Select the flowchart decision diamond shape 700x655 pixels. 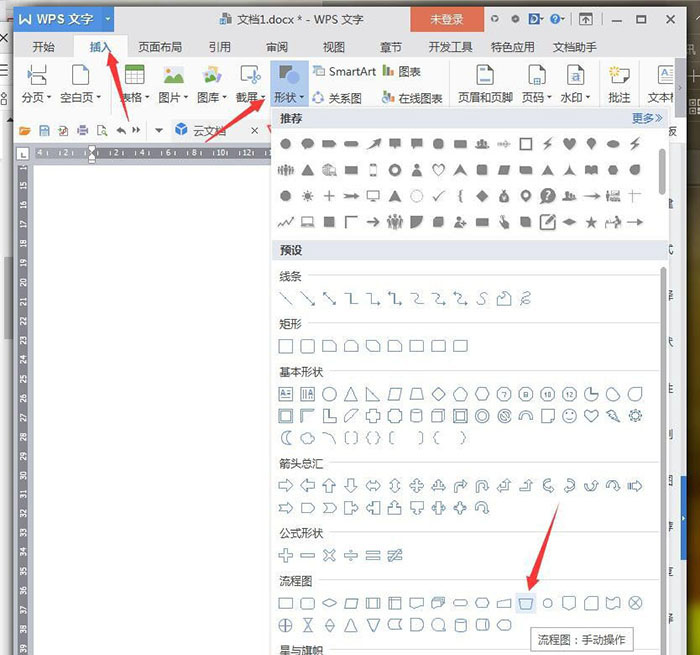pyautogui.click(x=329, y=603)
